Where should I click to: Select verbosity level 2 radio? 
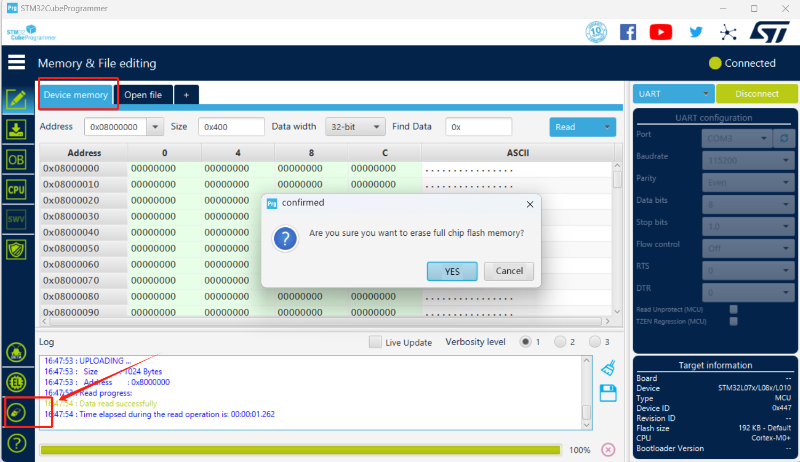coord(560,342)
